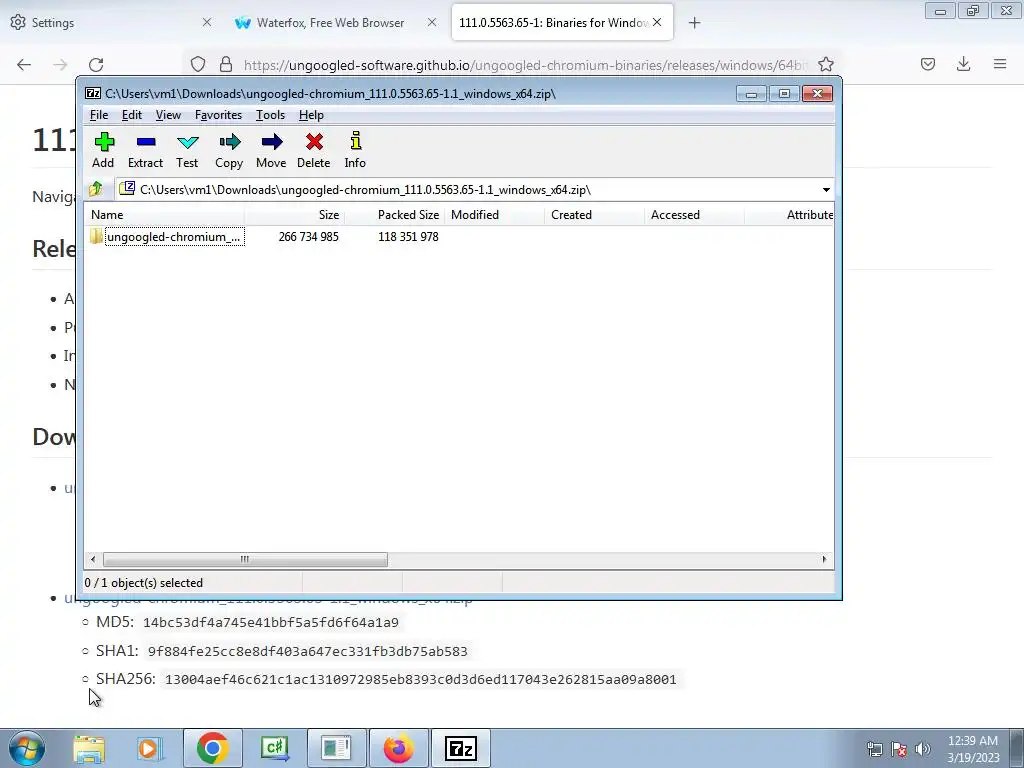
Task: Select the ungoogled-chromium folder entry
Action: (x=168, y=236)
